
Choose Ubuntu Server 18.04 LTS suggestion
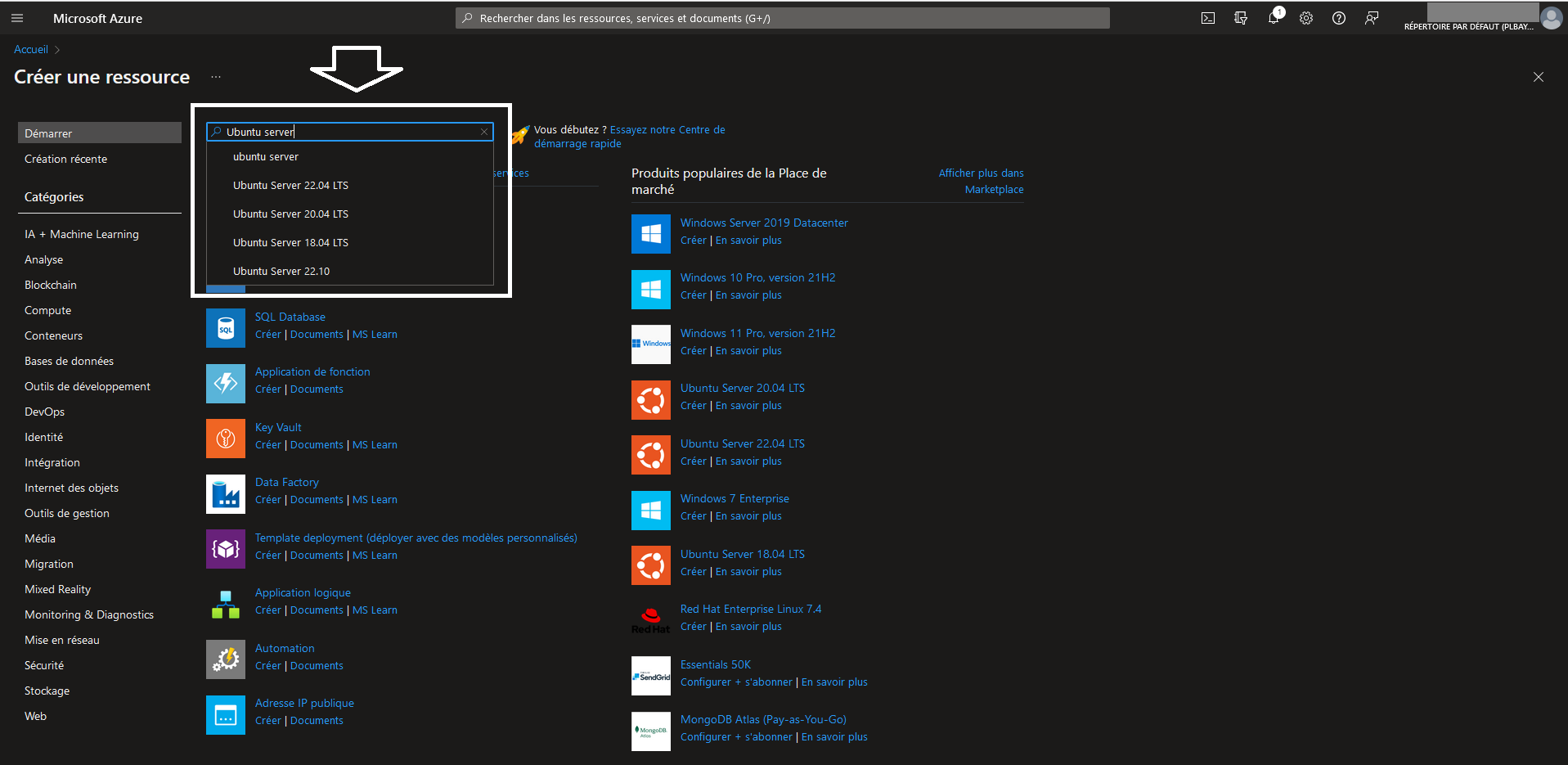pyautogui.click(x=350, y=242)
